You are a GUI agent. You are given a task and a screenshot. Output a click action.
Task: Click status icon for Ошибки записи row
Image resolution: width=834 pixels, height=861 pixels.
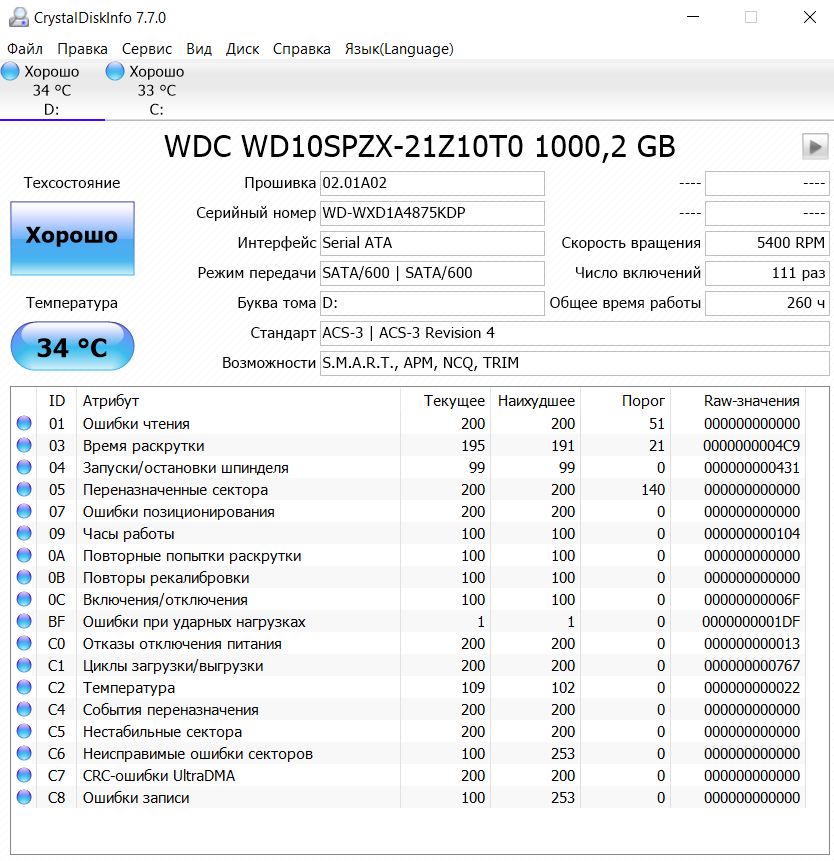click(x=24, y=798)
